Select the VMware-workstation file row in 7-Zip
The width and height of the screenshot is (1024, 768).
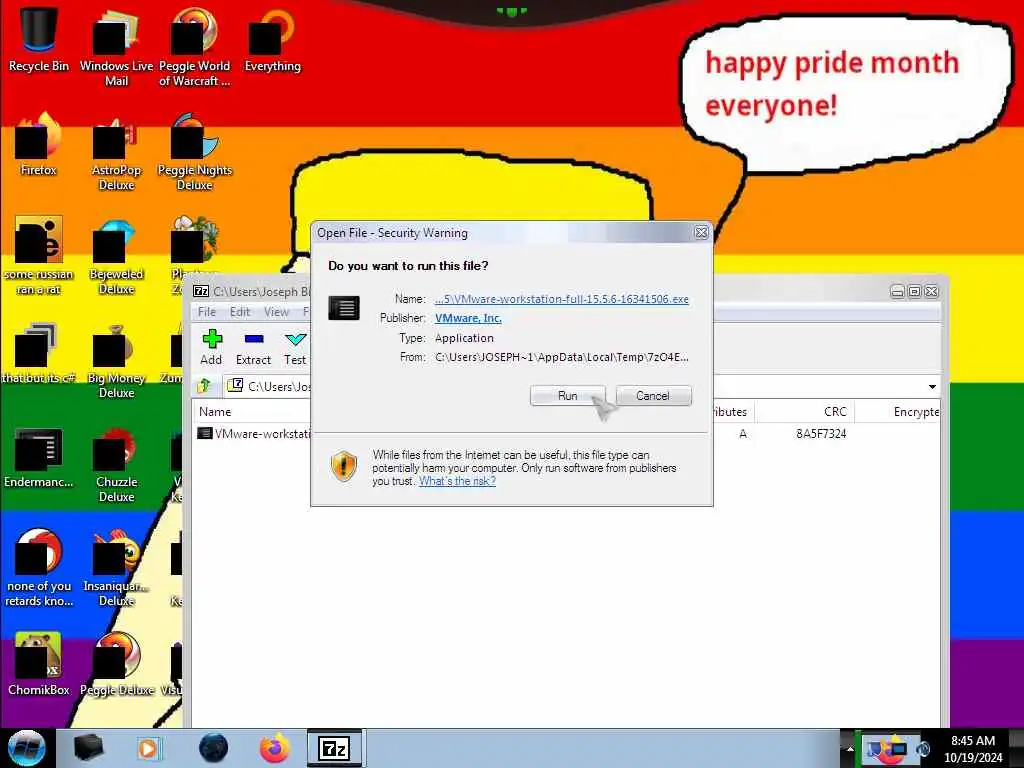(x=255, y=434)
